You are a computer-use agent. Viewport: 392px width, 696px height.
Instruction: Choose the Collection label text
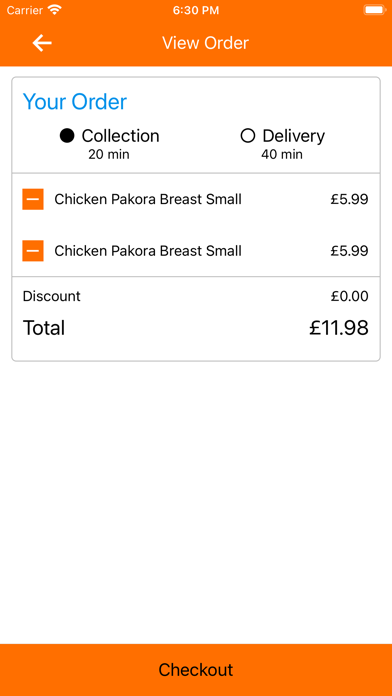pos(120,136)
